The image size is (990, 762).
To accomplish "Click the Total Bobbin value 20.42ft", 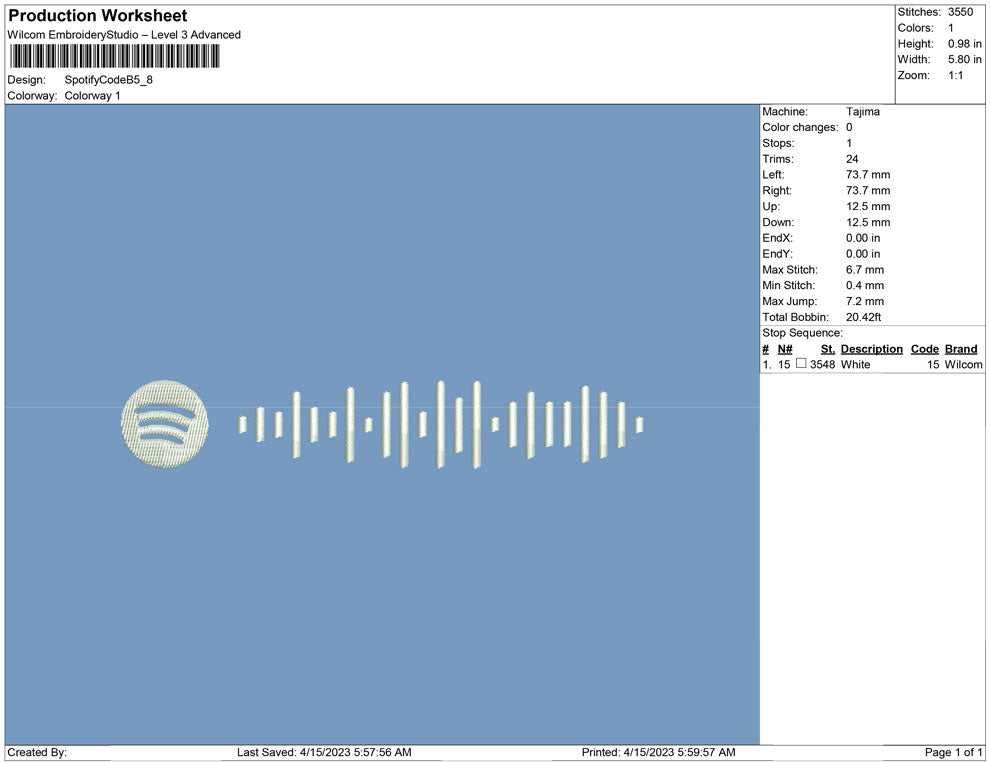I will (x=864, y=317).
